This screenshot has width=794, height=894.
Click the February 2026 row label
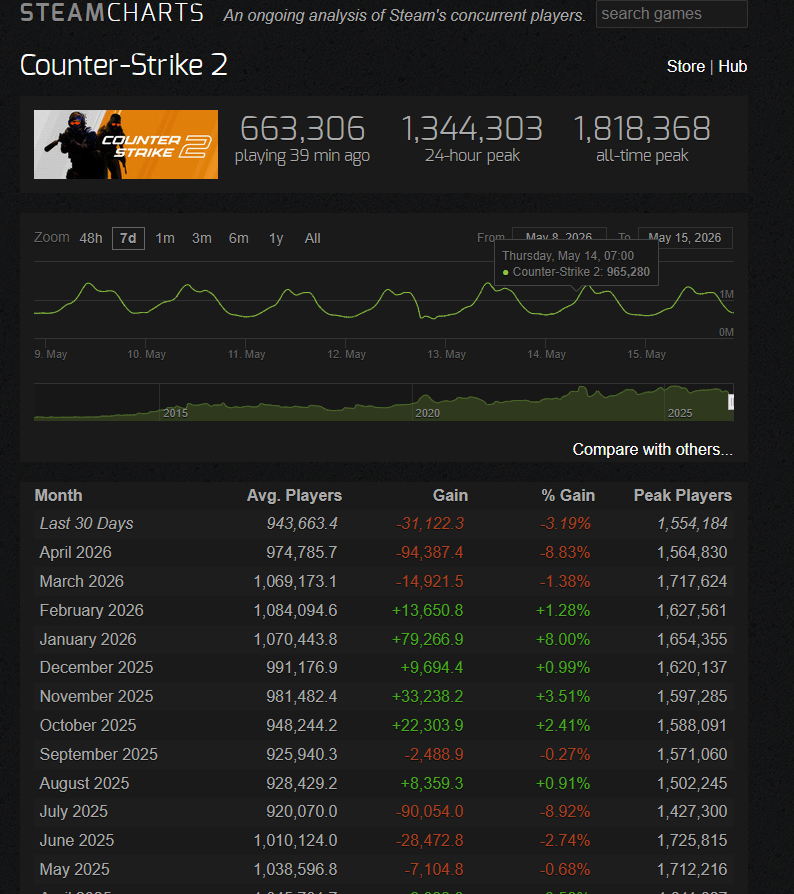(91, 611)
